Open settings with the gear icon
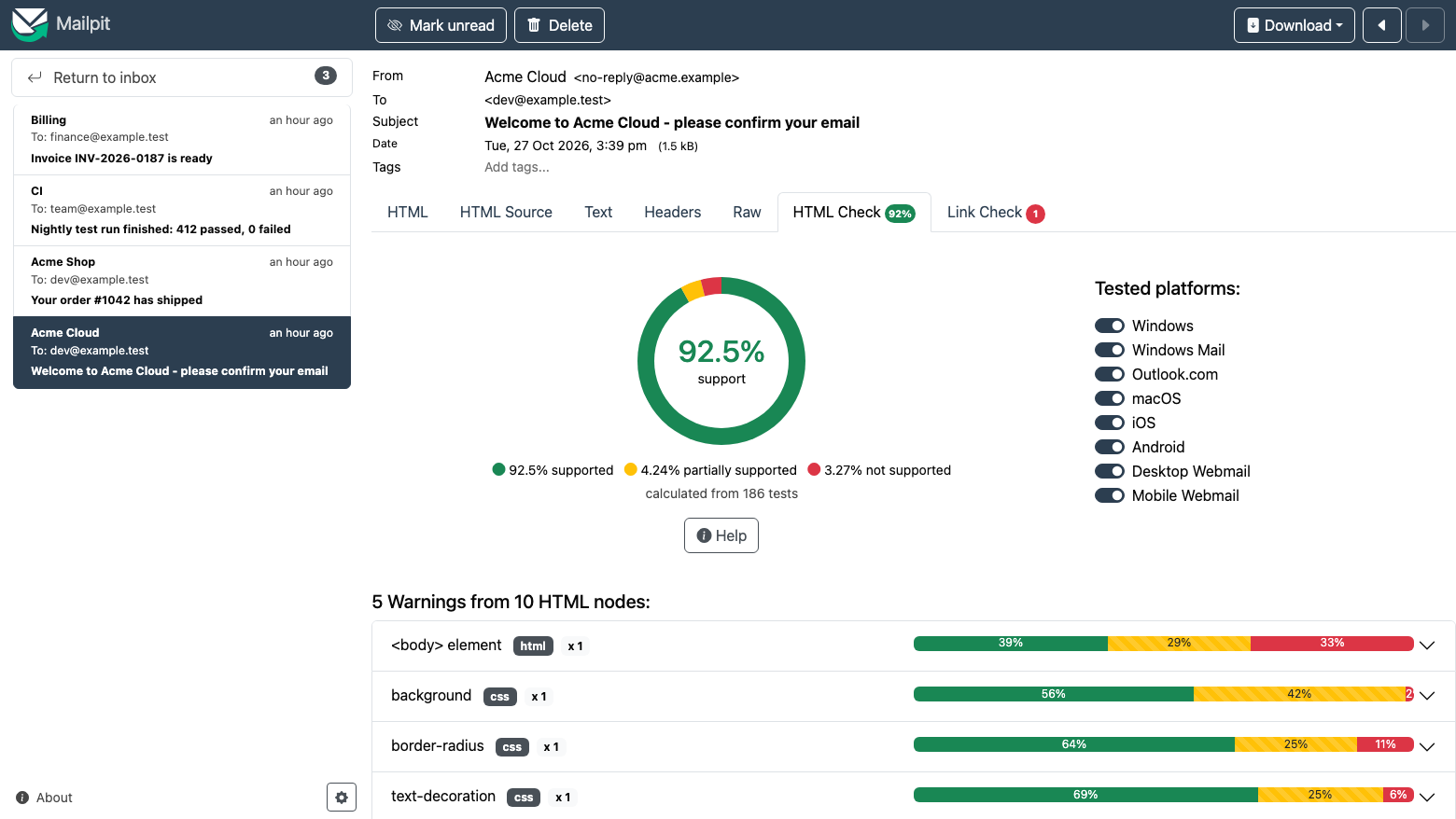The image size is (1456, 819). click(342, 798)
